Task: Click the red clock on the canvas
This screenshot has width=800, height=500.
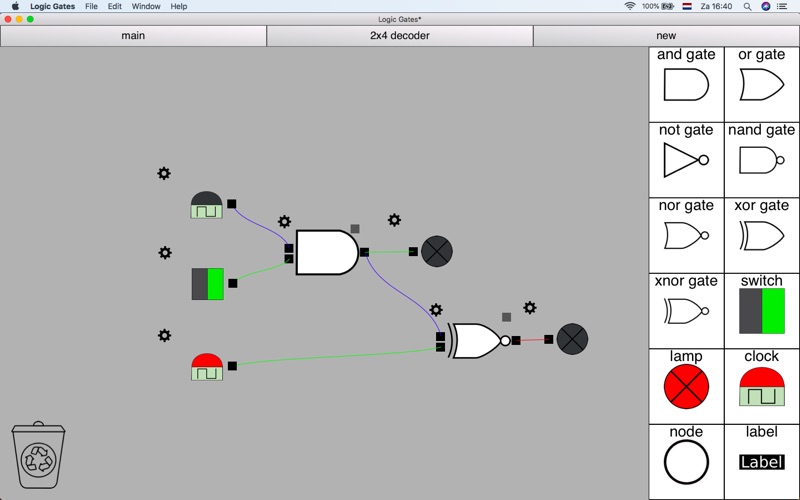Action: tap(207, 367)
